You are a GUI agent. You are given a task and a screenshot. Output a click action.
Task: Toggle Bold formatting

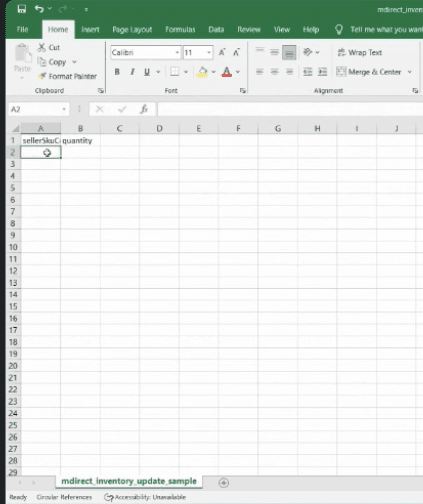click(117, 72)
